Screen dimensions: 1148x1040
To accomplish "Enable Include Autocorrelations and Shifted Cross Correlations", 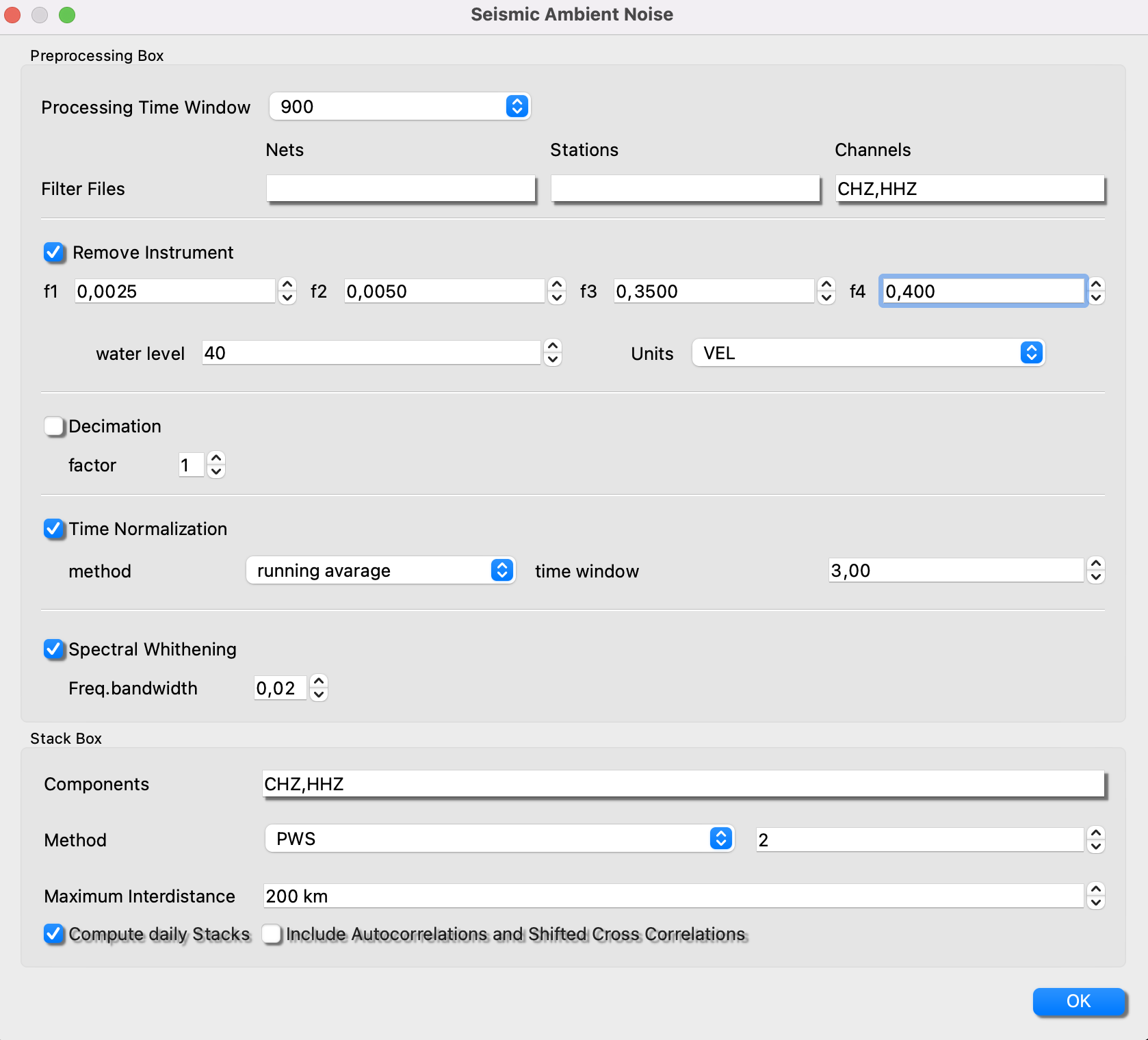I will click(272, 934).
